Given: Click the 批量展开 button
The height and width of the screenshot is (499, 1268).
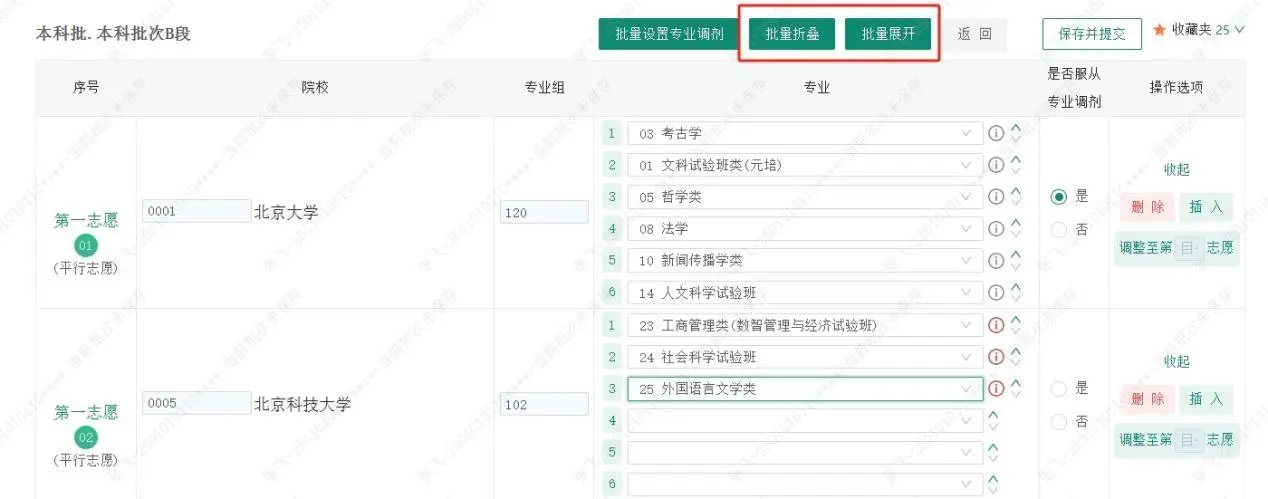Looking at the screenshot, I should pos(888,33).
